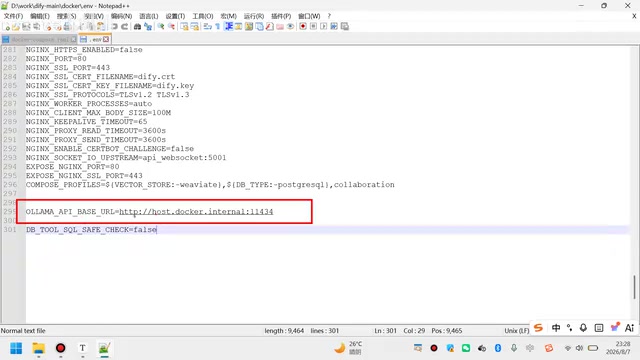Screen dimensions: 640x360
Task: Open the 插件(P) menu
Action: 281,16
